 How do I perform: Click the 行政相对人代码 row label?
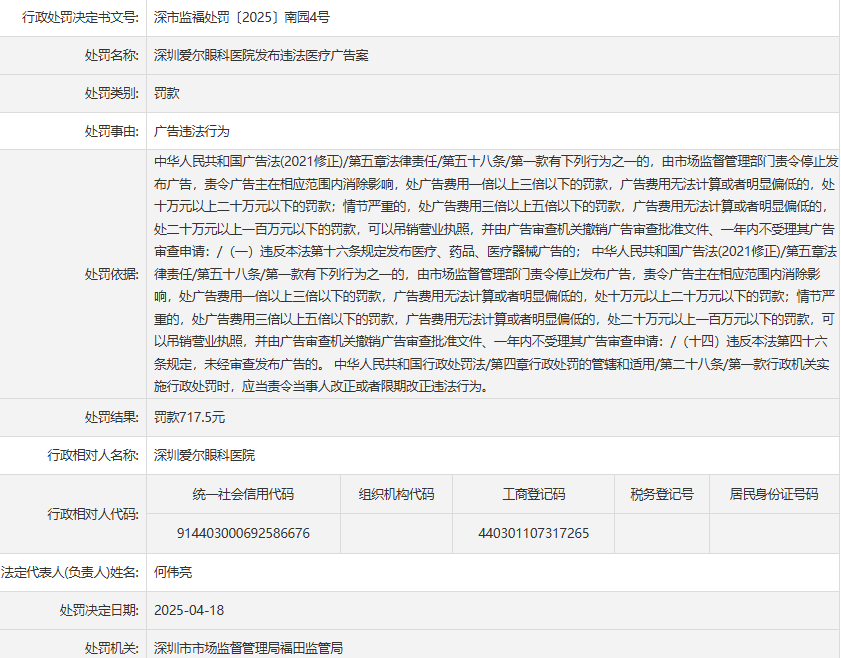(93, 513)
